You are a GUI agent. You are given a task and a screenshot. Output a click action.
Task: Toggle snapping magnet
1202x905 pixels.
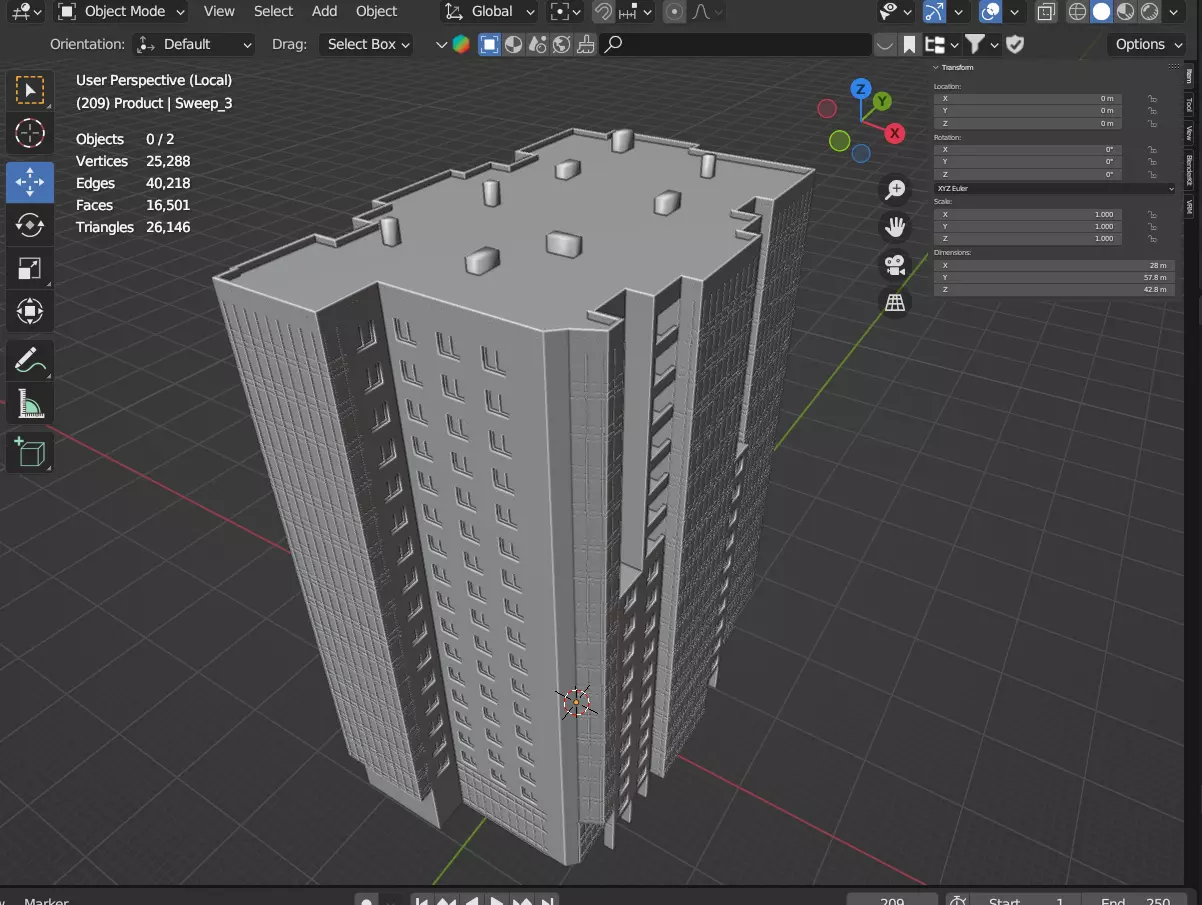603,12
